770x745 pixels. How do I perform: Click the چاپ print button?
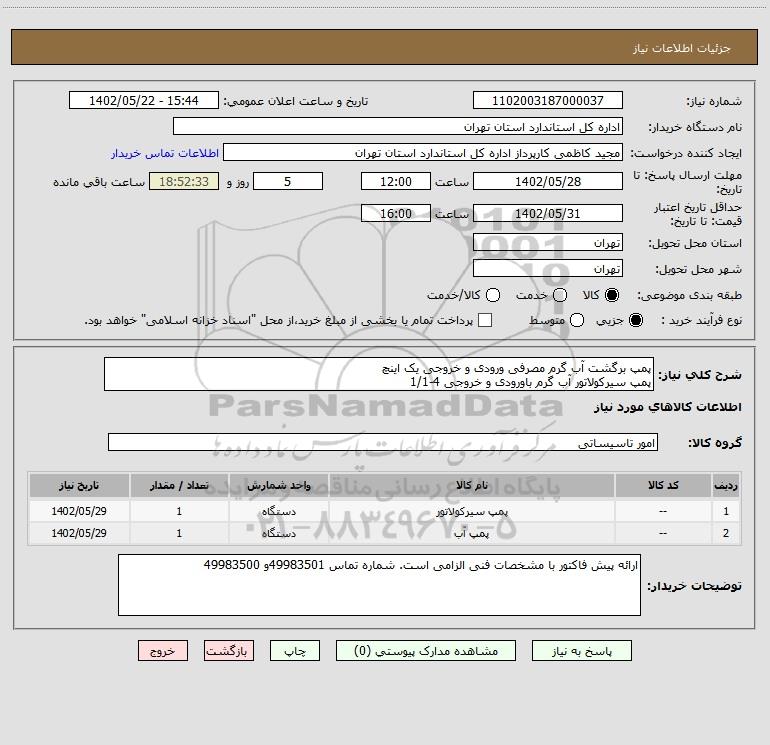[295, 651]
